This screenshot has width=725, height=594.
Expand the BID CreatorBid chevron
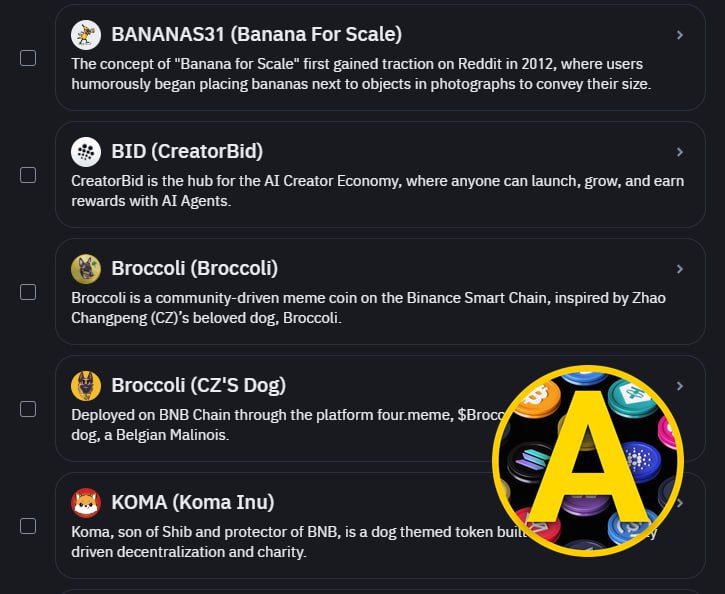[x=680, y=152]
